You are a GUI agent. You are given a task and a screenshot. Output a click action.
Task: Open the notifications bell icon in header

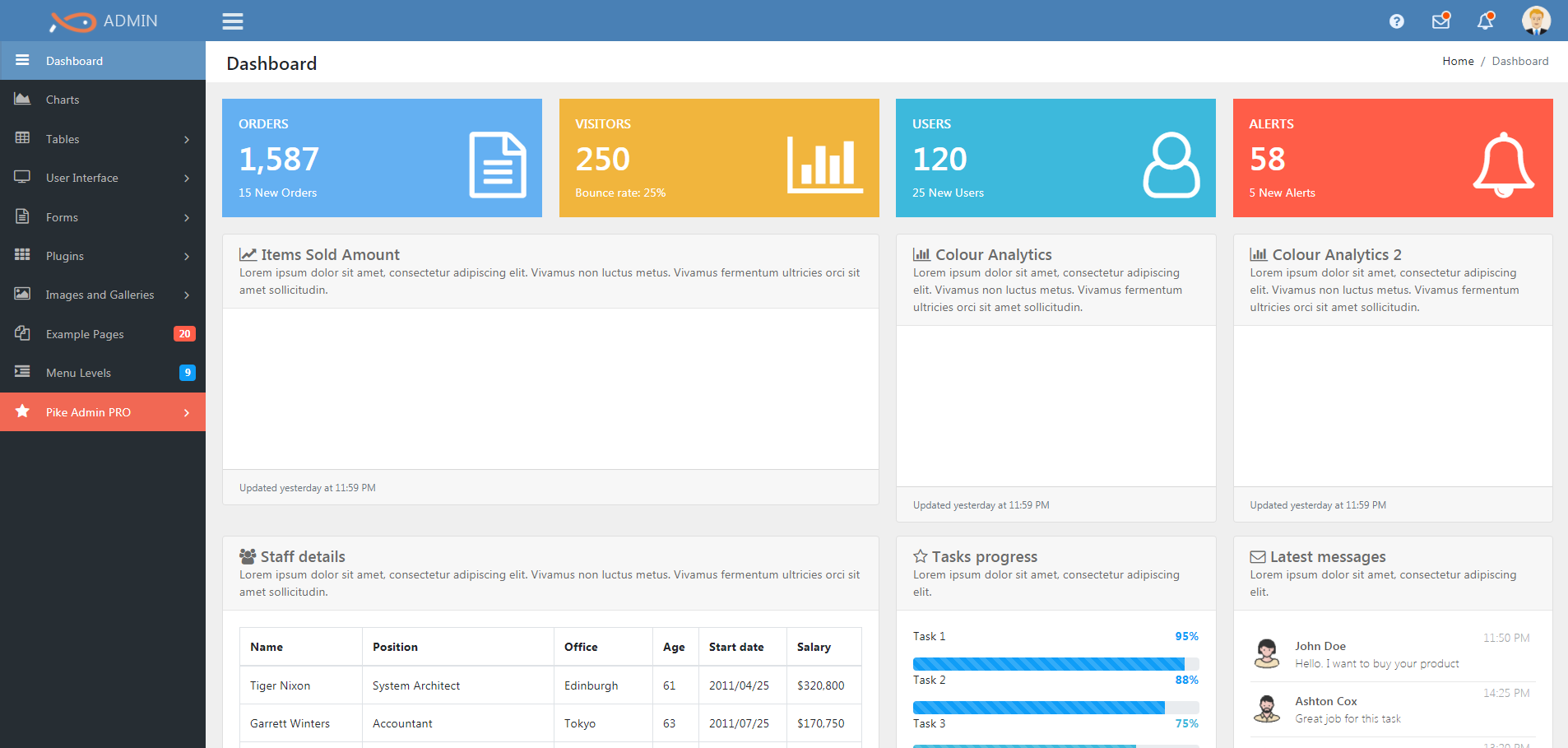click(1485, 21)
